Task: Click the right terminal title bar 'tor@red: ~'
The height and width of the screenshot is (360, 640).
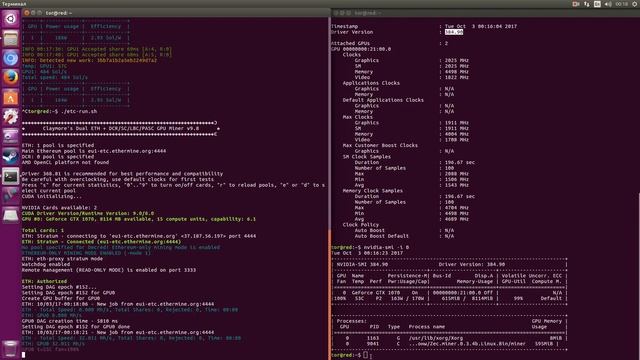Action: (367, 13)
